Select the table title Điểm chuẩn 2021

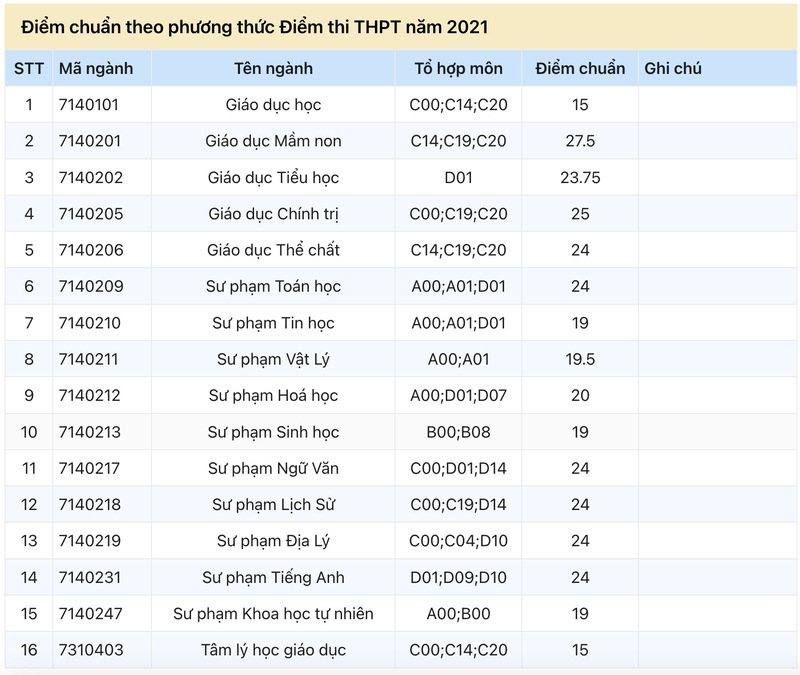255,27
